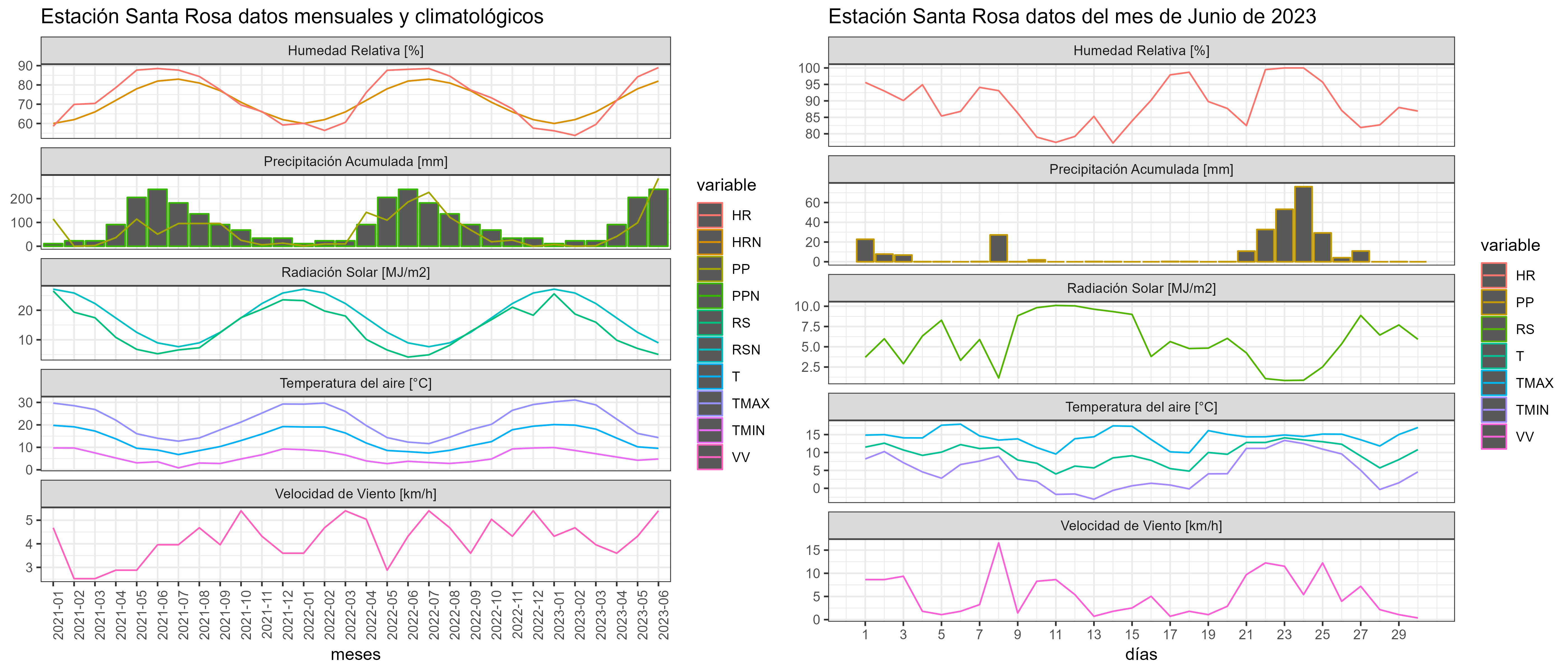Click the left Temperatura del aire header

click(356, 383)
